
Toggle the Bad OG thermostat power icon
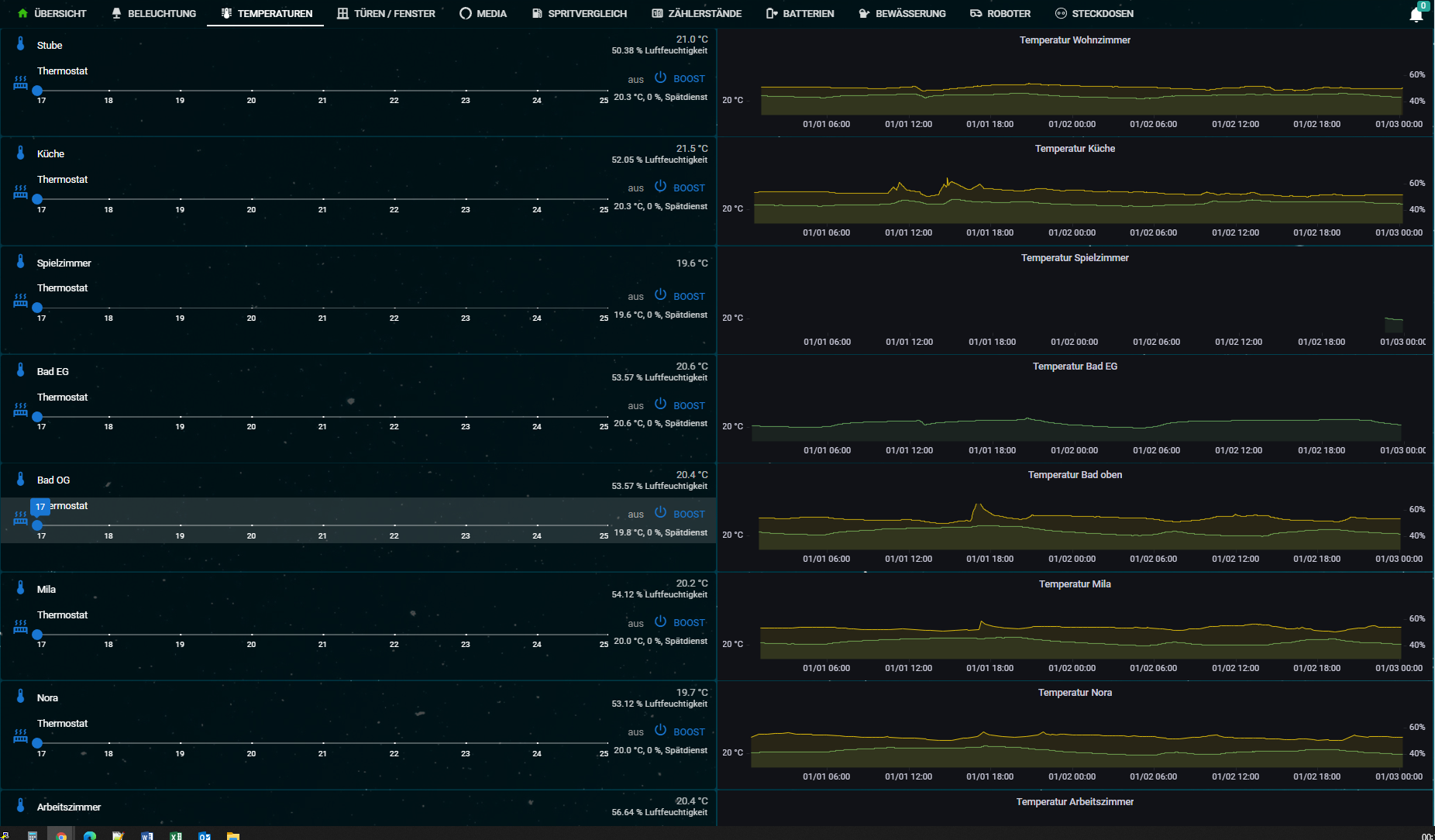point(660,512)
